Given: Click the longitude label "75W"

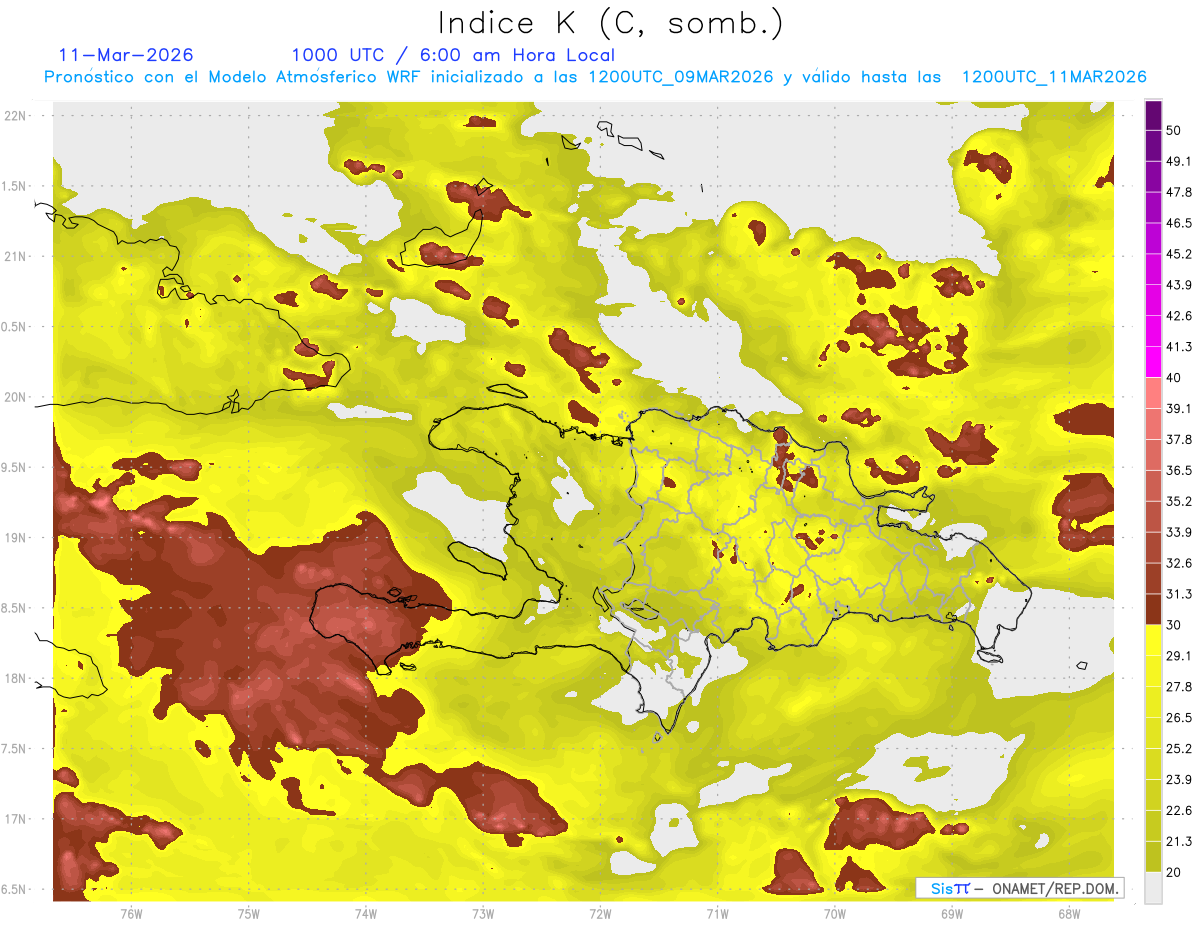Looking at the screenshot, I should [249, 914].
